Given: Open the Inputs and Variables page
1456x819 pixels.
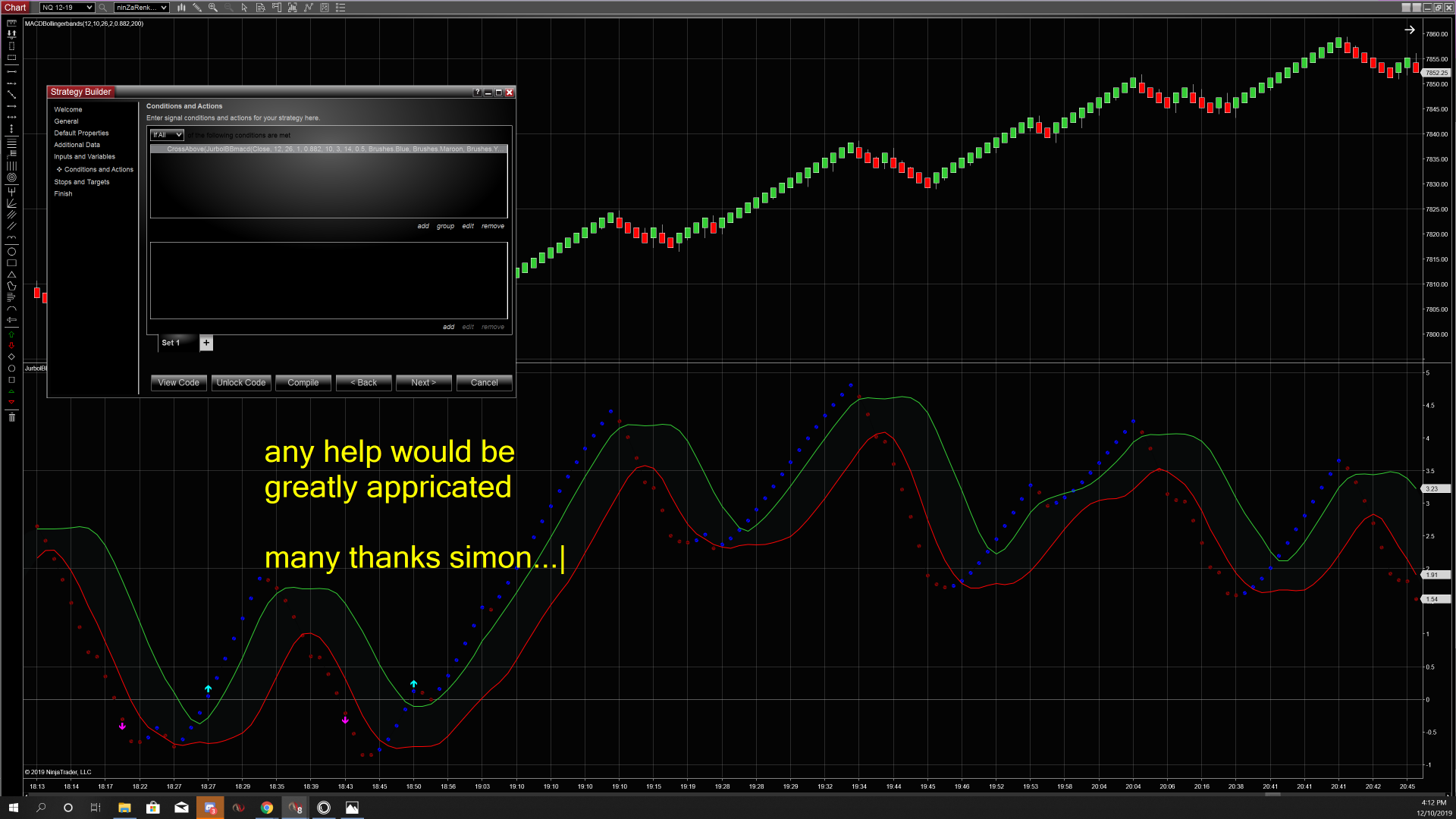Looking at the screenshot, I should 84,157.
